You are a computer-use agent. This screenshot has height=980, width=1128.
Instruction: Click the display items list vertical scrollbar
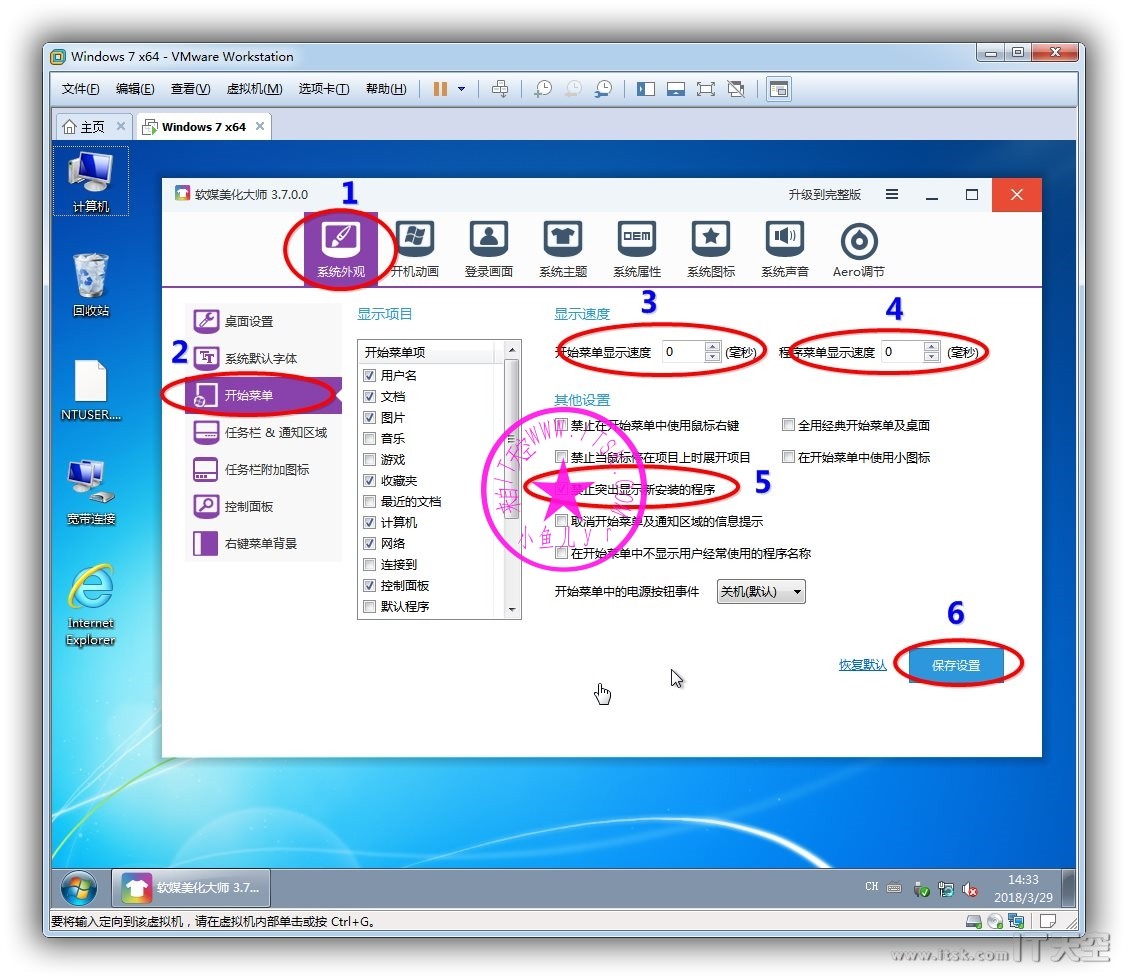point(512,480)
